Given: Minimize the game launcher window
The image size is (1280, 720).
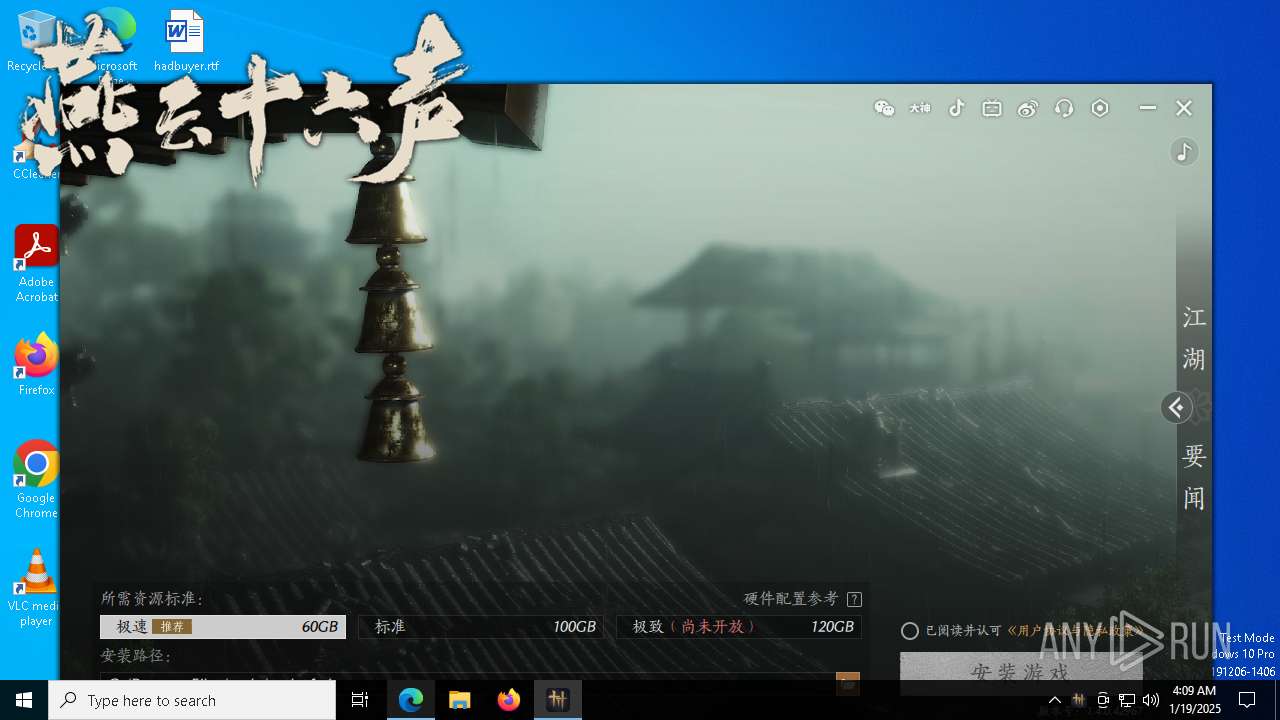Looking at the screenshot, I should (x=1148, y=108).
